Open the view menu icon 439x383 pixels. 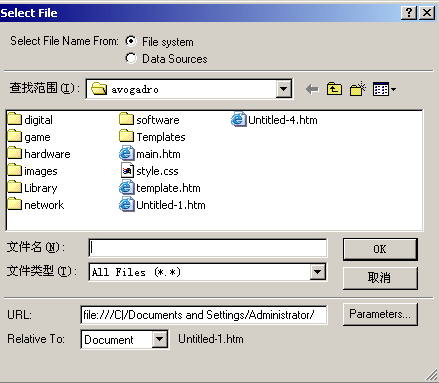384,89
